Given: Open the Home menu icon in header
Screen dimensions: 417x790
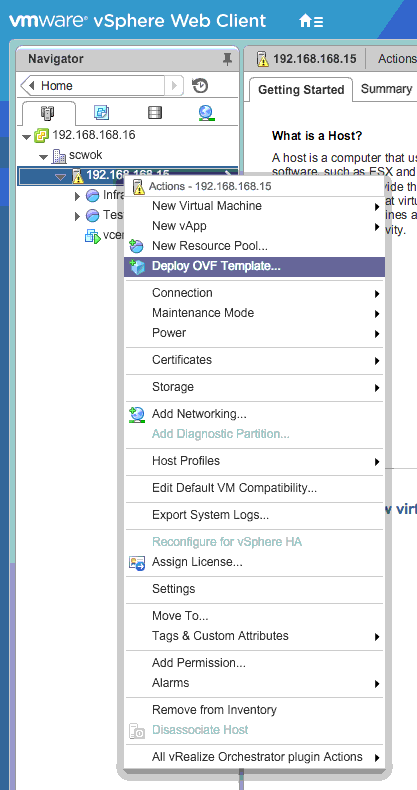Looking at the screenshot, I should coord(311,21).
